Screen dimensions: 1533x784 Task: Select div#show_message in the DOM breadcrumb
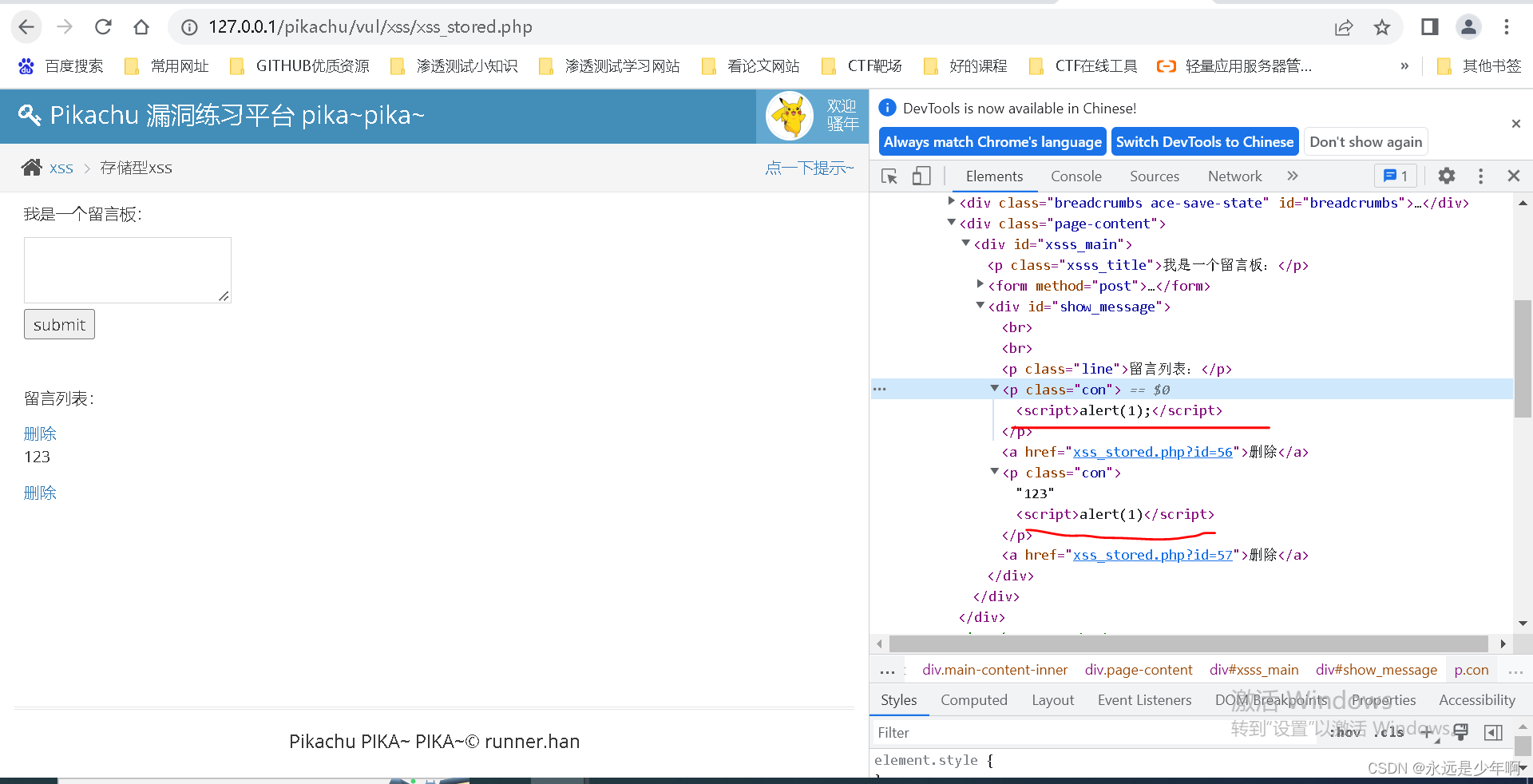click(x=1376, y=670)
